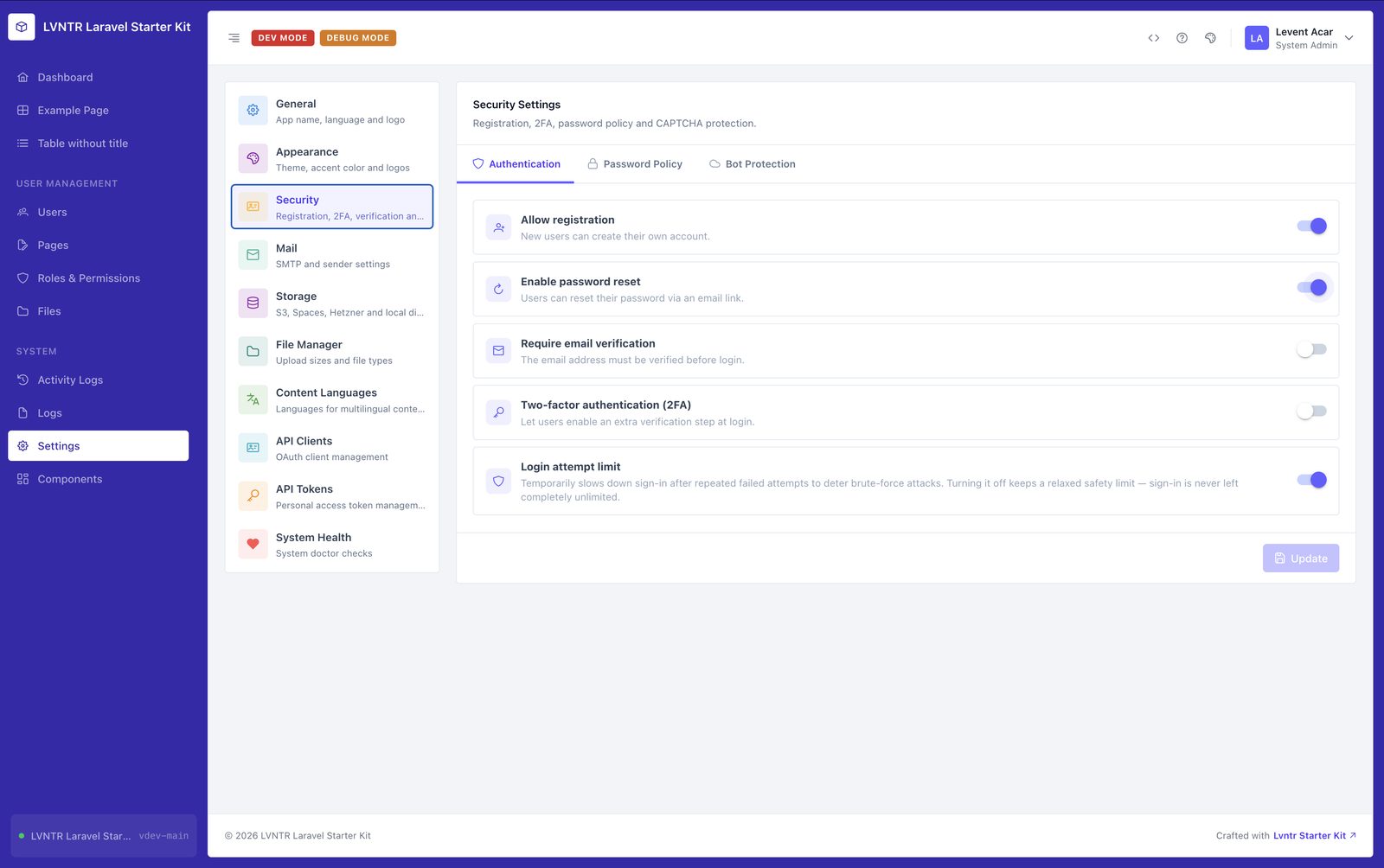Turn off Enable password reset switch

1311,288
